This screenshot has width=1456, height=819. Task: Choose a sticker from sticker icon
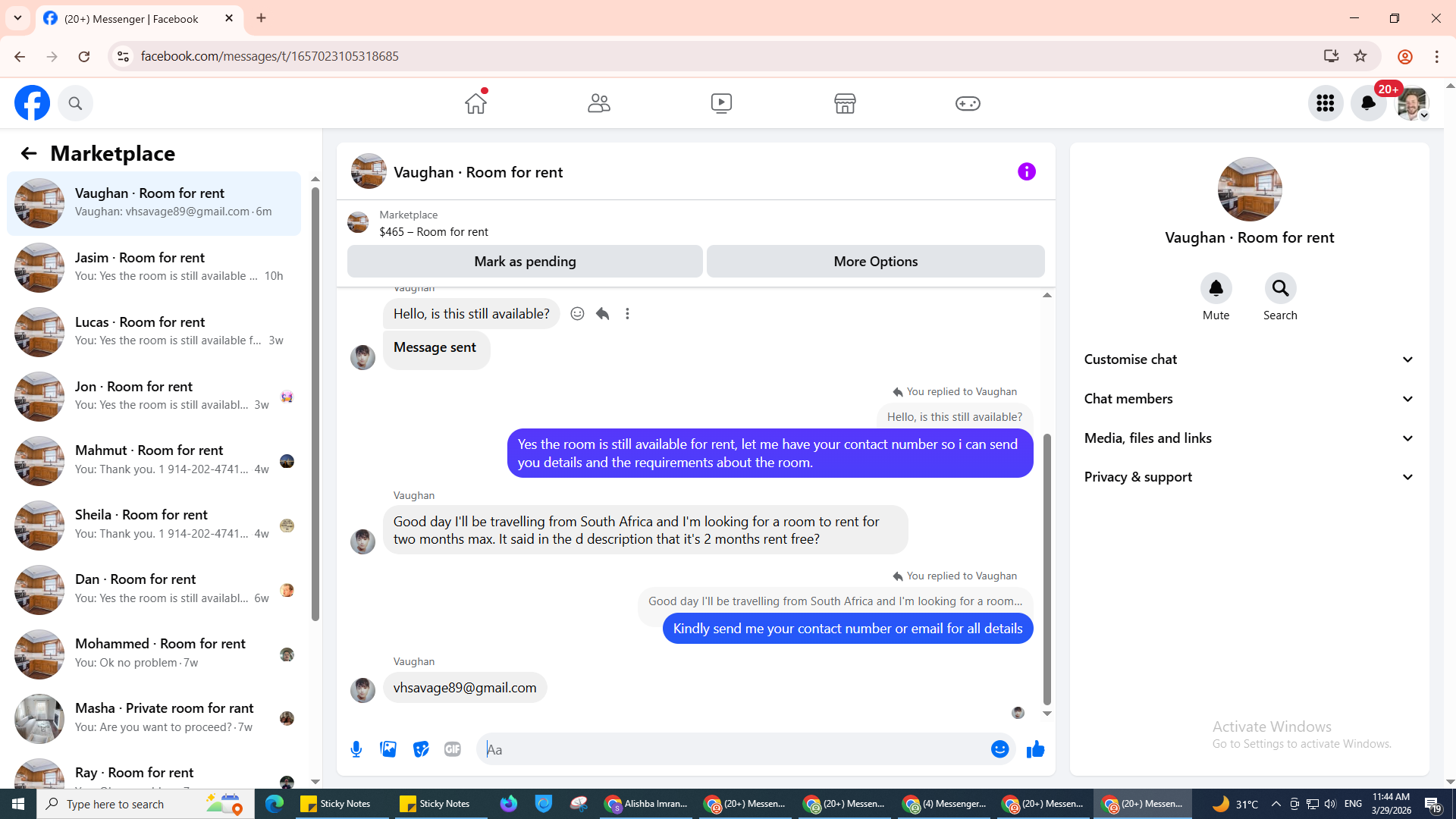click(421, 750)
